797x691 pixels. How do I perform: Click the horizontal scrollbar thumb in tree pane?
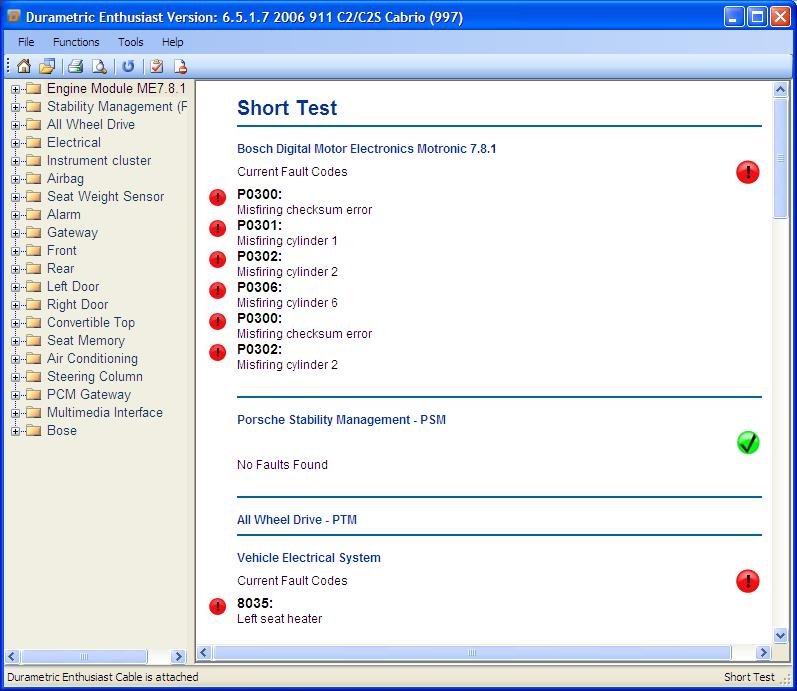pyautogui.click(x=84, y=656)
